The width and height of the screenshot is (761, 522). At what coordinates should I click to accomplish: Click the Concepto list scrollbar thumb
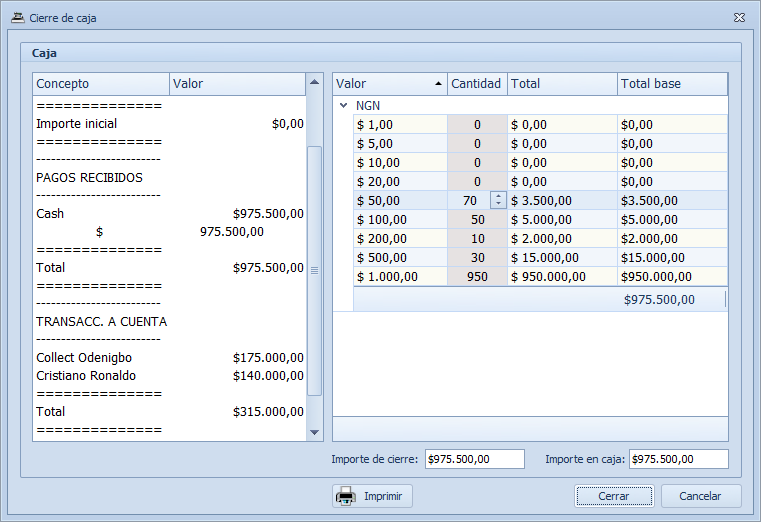point(315,269)
